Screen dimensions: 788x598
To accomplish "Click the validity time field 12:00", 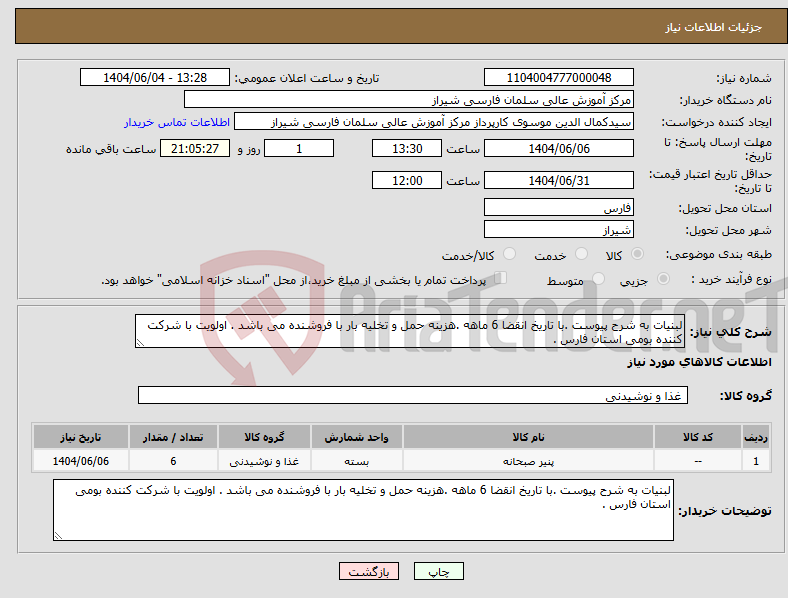I will pos(407,180).
